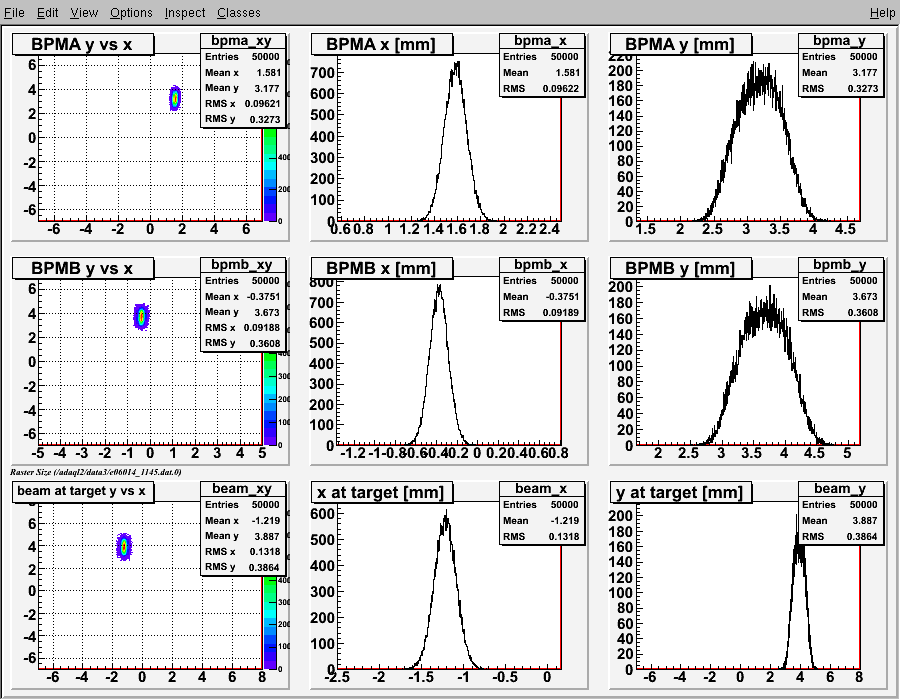
Task: Click Entries 50000 in bpma_x box
Action: coord(541,57)
